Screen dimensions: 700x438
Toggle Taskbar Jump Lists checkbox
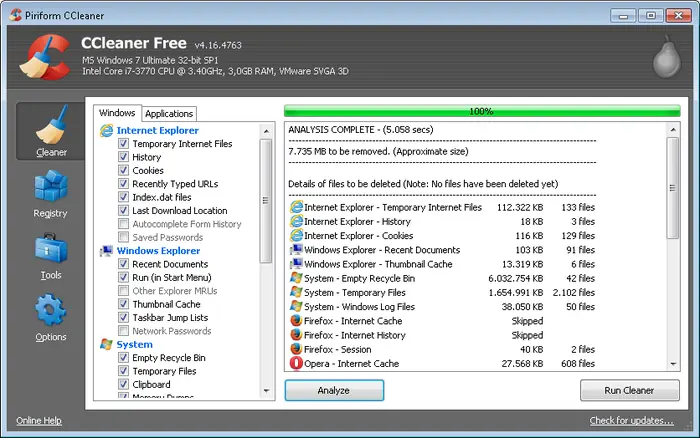pos(124,317)
